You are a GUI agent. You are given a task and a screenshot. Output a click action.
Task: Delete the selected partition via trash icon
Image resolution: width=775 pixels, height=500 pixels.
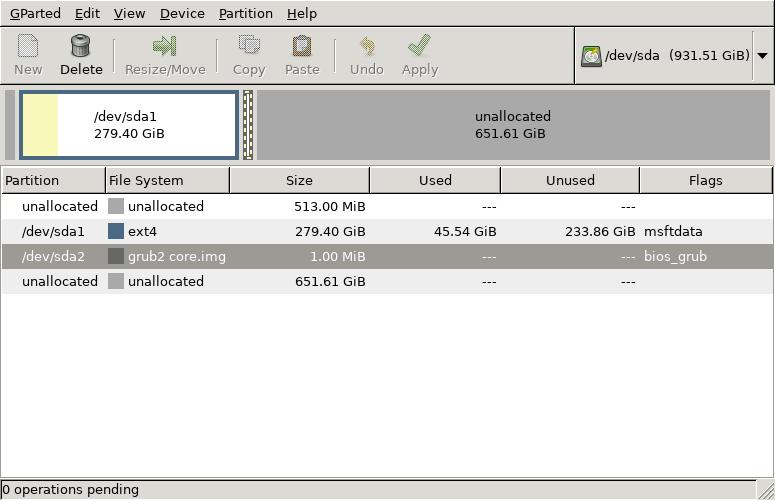tap(81, 46)
